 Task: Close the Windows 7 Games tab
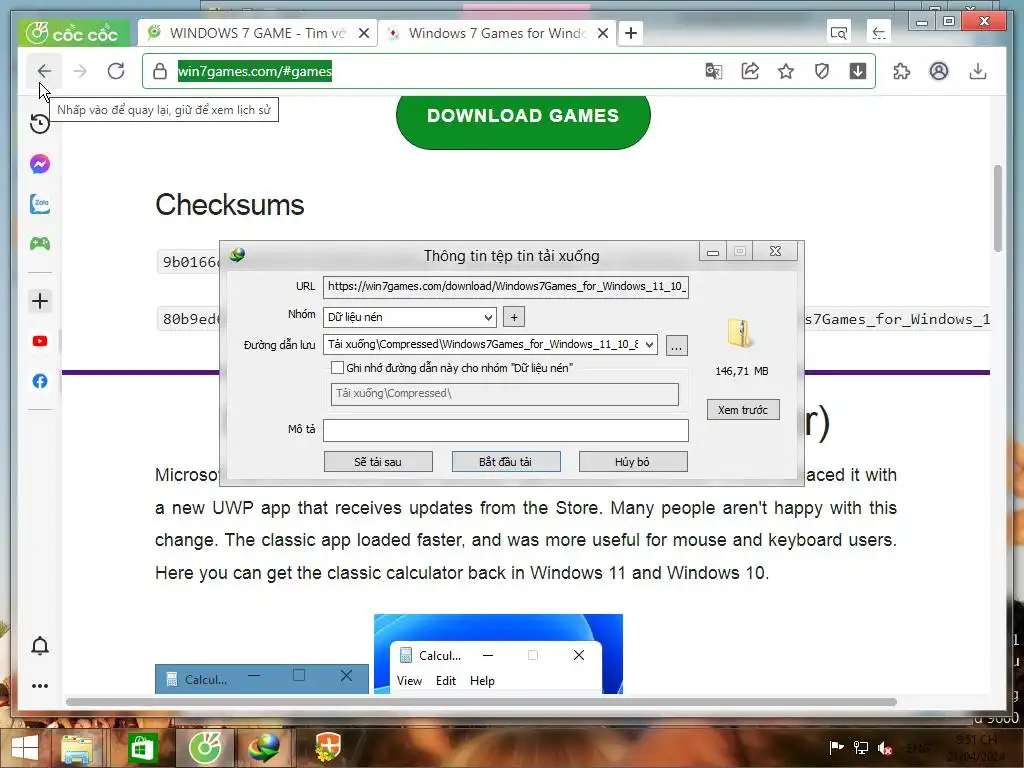[x=603, y=33]
